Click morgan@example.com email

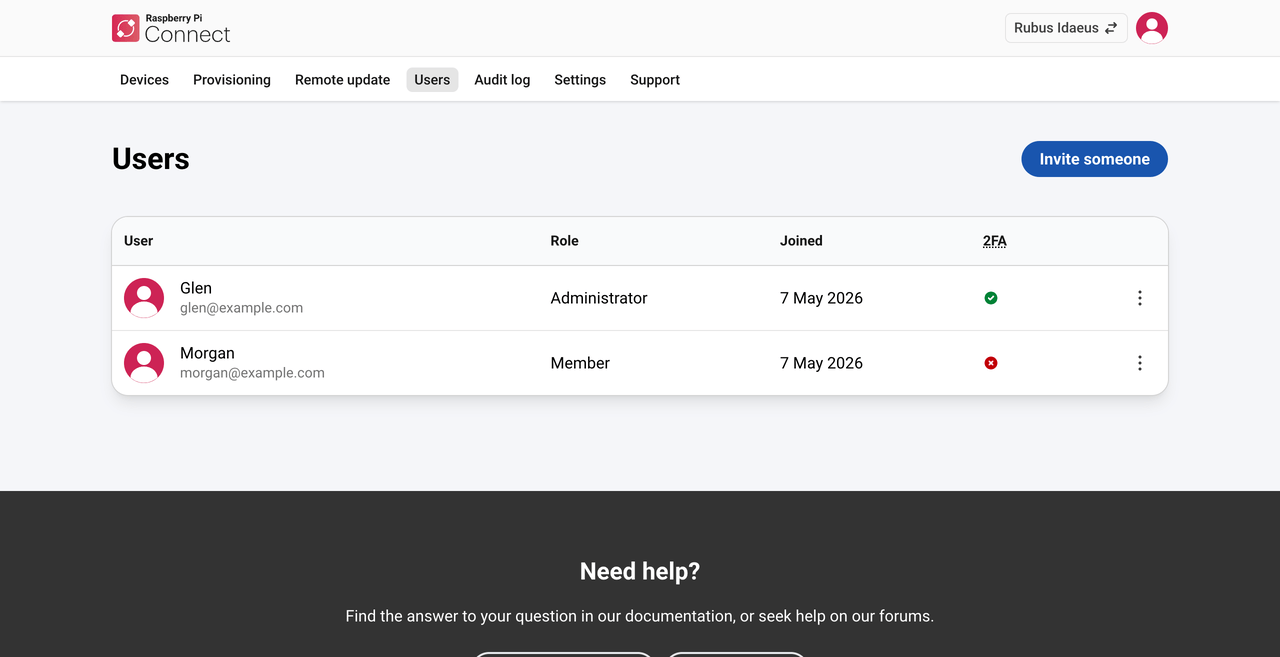click(252, 373)
